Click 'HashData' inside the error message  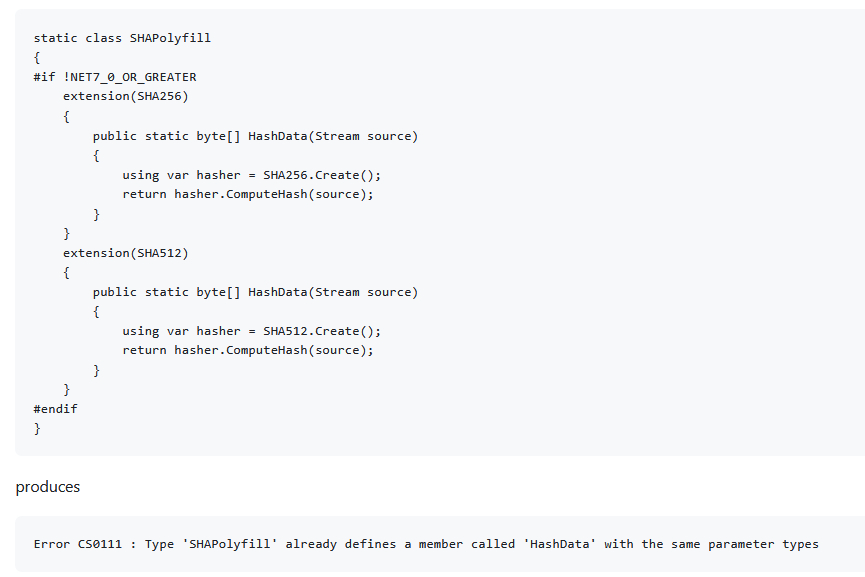552,544
